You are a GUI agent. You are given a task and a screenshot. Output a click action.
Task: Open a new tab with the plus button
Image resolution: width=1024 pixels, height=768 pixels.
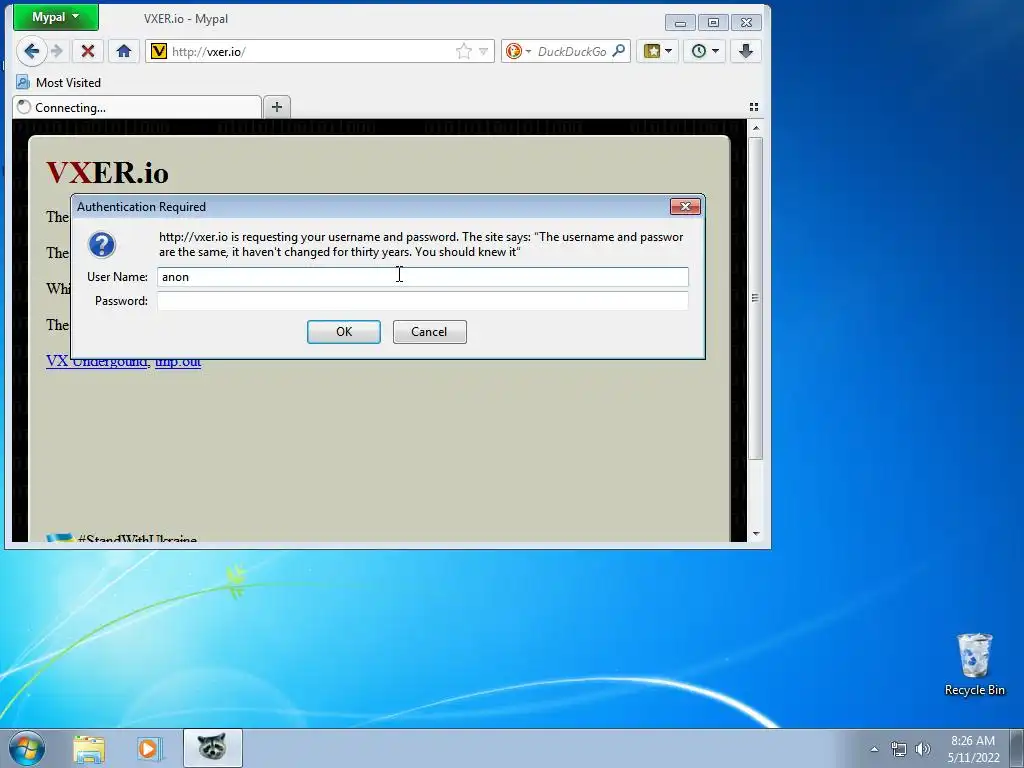(x=277, y=107)
